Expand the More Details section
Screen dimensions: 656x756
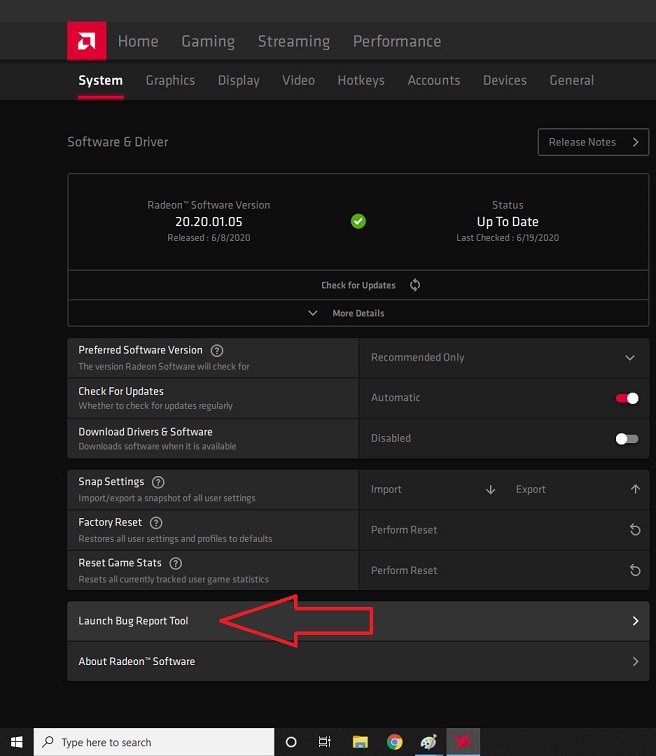click(358, 313)
